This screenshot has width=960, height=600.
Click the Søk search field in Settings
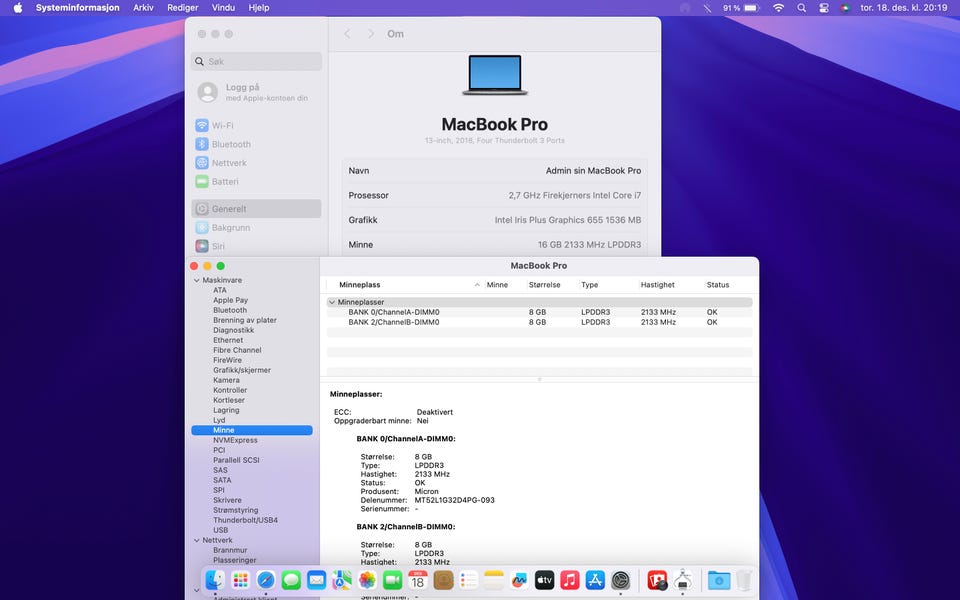coord(257,61)
